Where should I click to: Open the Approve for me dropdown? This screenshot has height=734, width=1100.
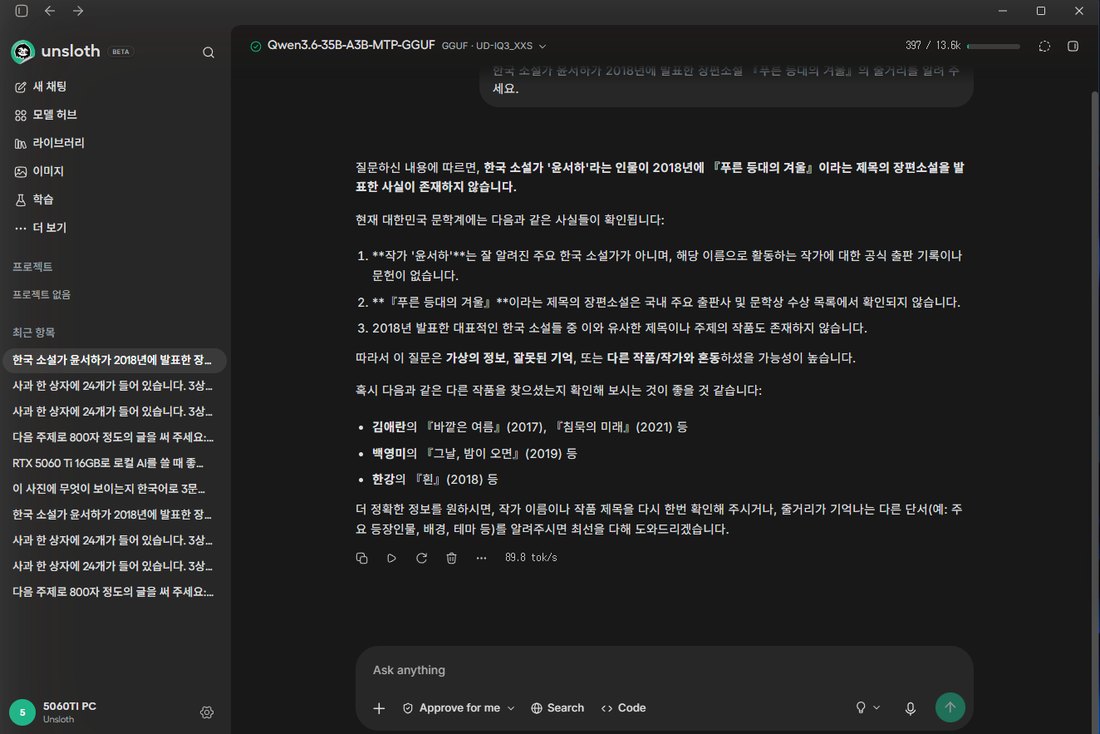[x=459, y=708]
